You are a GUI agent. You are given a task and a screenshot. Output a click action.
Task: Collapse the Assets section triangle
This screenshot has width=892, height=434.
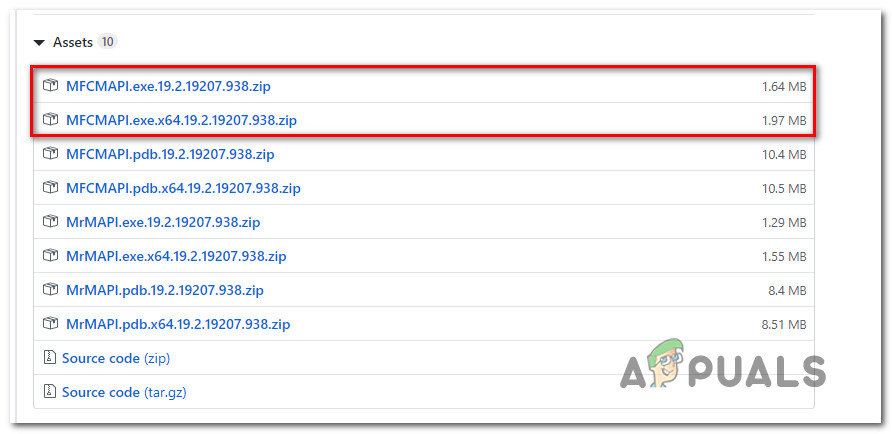pos(39,43)
